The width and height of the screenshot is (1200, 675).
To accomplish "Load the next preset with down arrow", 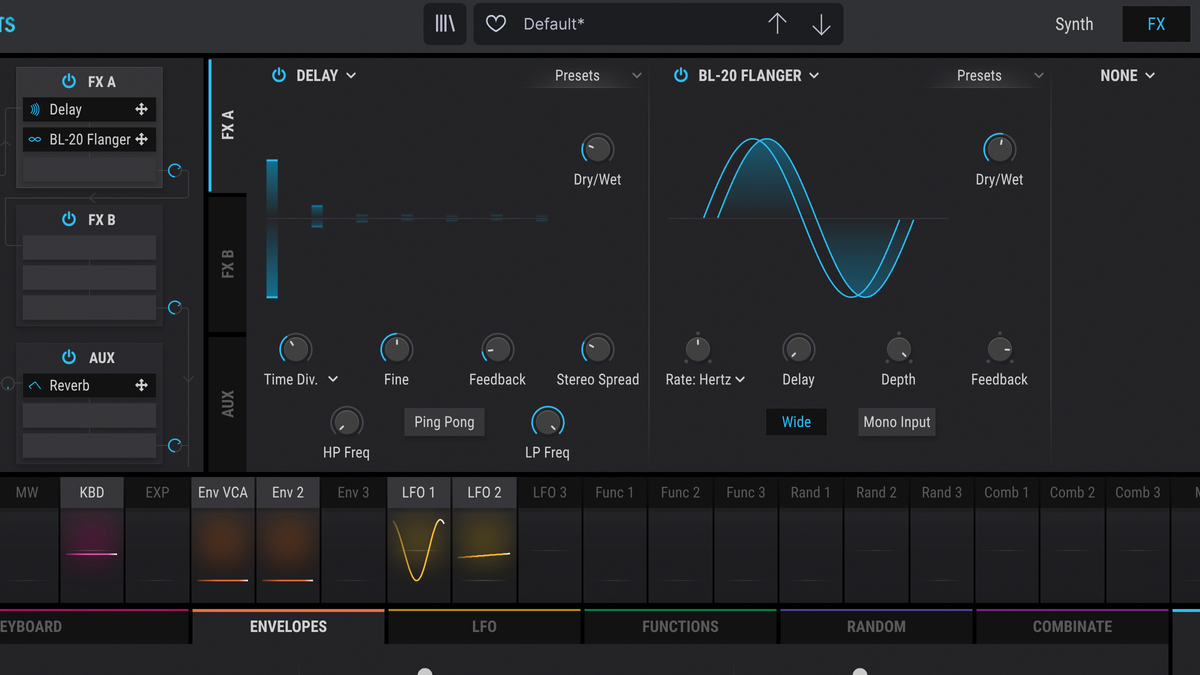I will click(821, 23).
